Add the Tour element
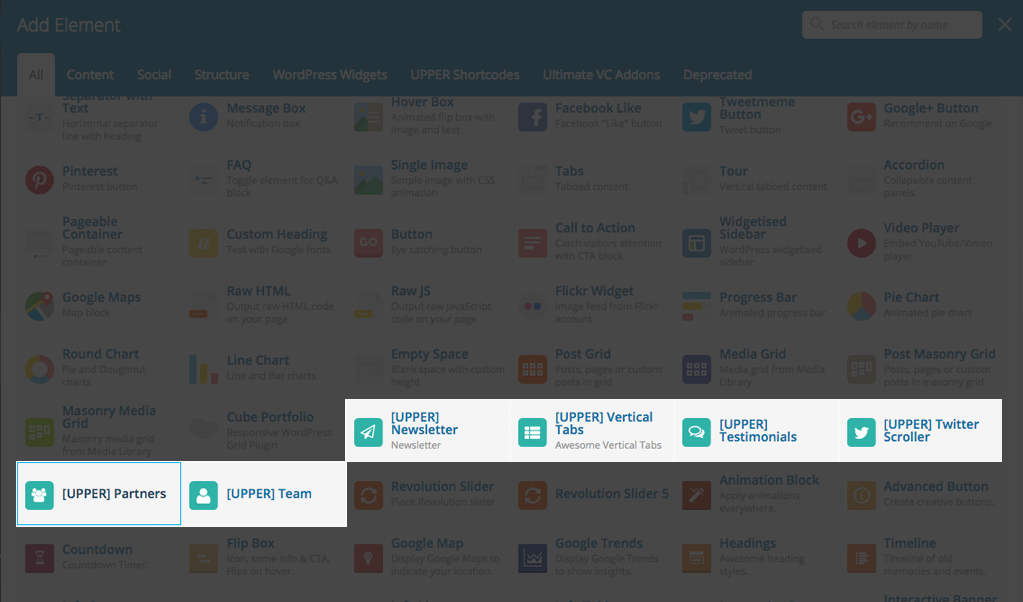Screen dimensions: 1023x602 click(x=756, y=179)
